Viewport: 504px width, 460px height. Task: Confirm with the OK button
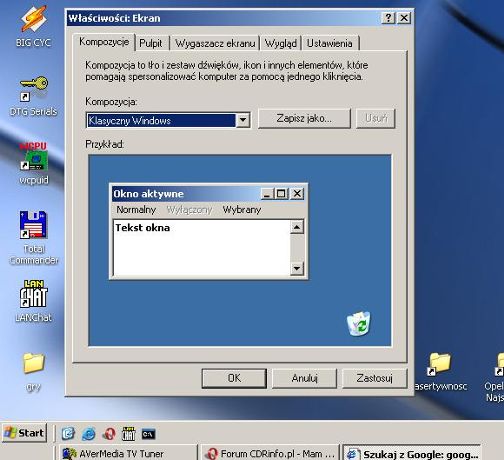point(234,378)
